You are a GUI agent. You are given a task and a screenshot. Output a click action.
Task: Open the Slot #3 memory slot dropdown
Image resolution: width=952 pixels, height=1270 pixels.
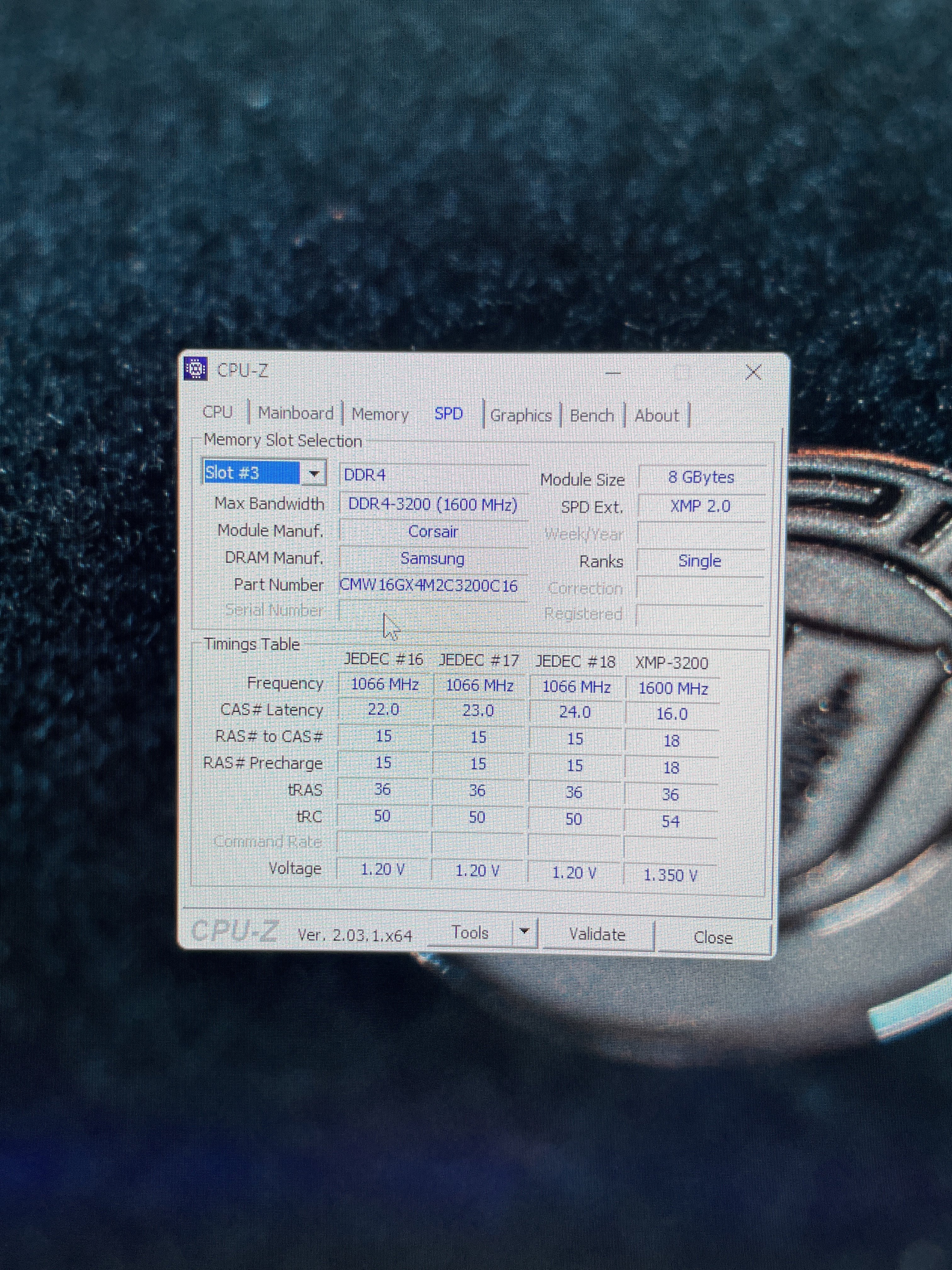pos(314,474)
